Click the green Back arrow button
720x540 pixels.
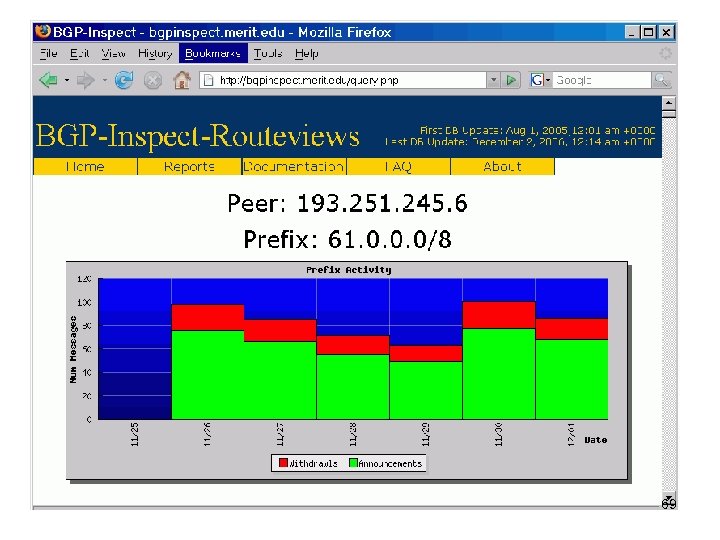49,80
